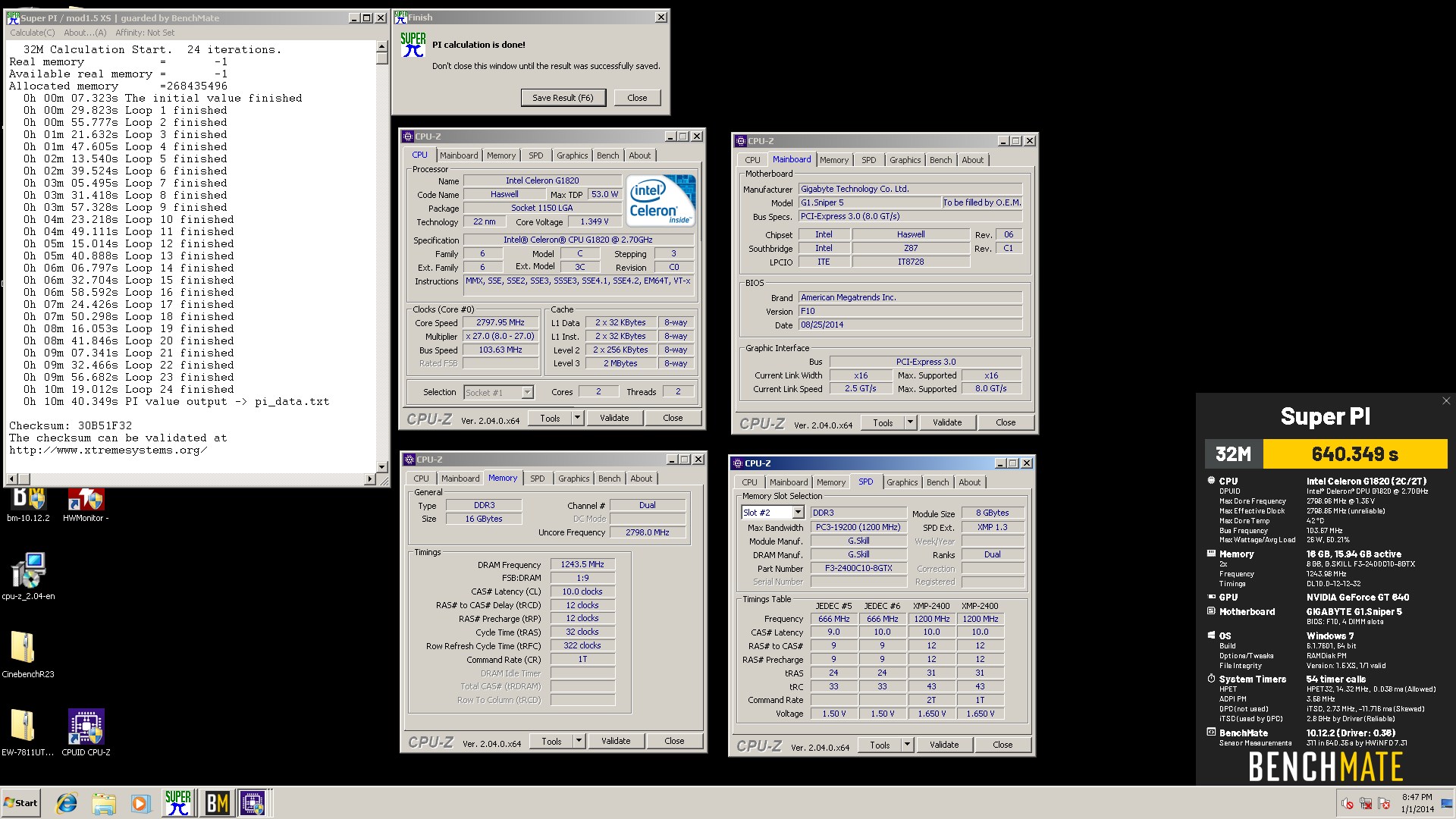Click Validate in CPU-Z Mainboard window
1456x819 pixels.
(x=947, y=422)
